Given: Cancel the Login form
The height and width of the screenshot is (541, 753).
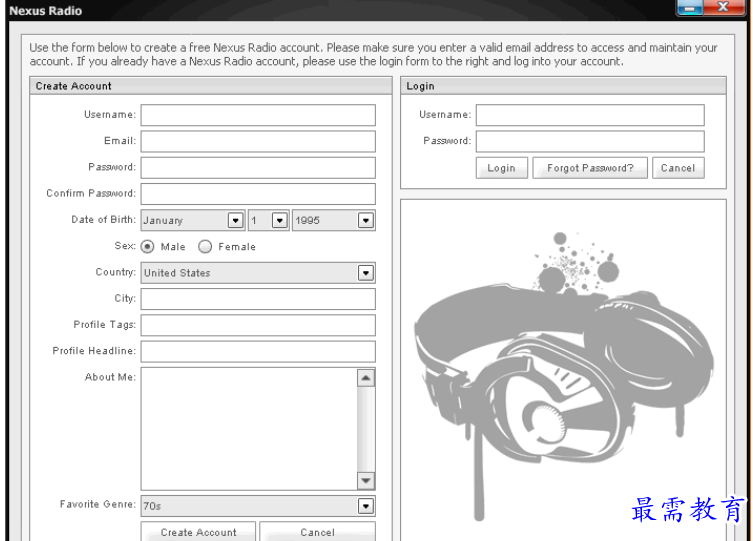Looking at the screenshot, I should (678, 168).
